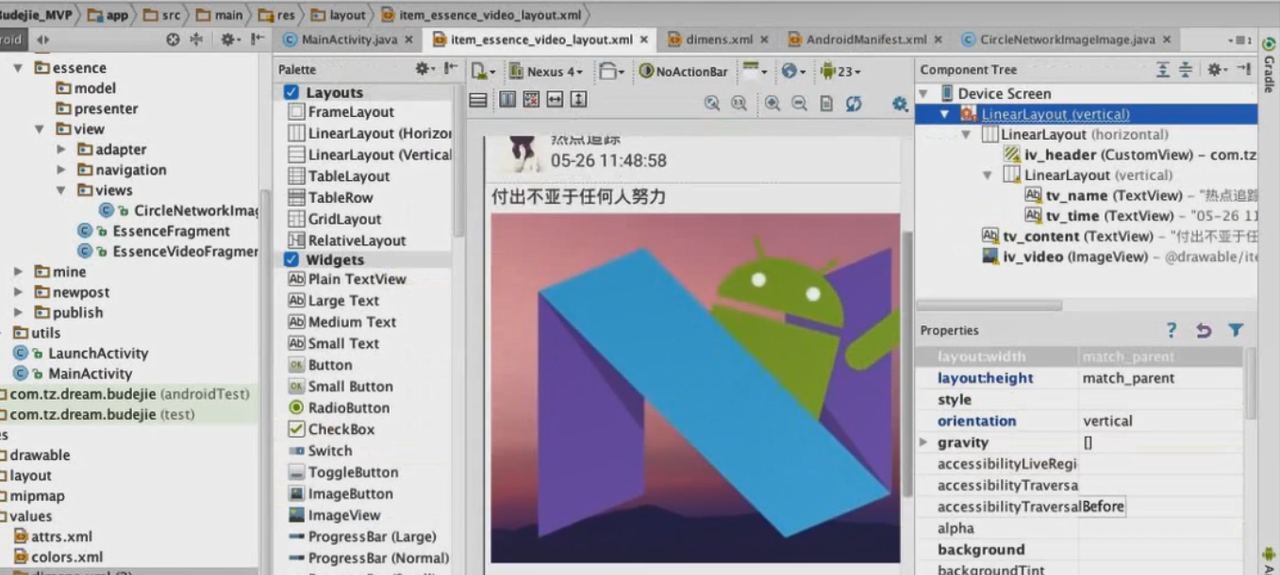Open the API level 23 dropdown
The width and height of the screenshot is (1280, 575).
coord(841,71)
